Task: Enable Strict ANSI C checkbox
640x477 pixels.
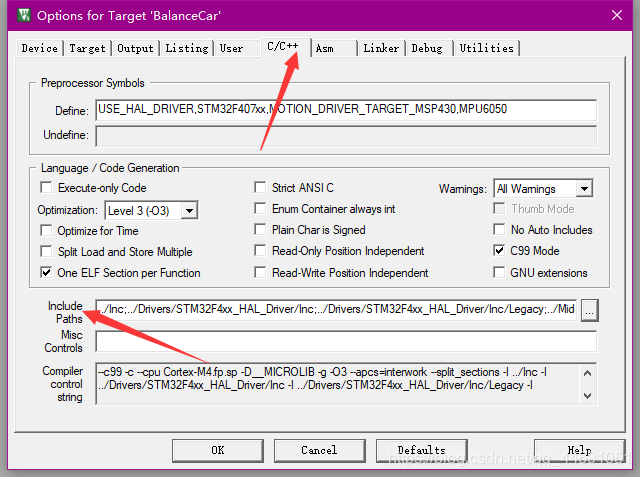Action: click(x=260, y=188)
